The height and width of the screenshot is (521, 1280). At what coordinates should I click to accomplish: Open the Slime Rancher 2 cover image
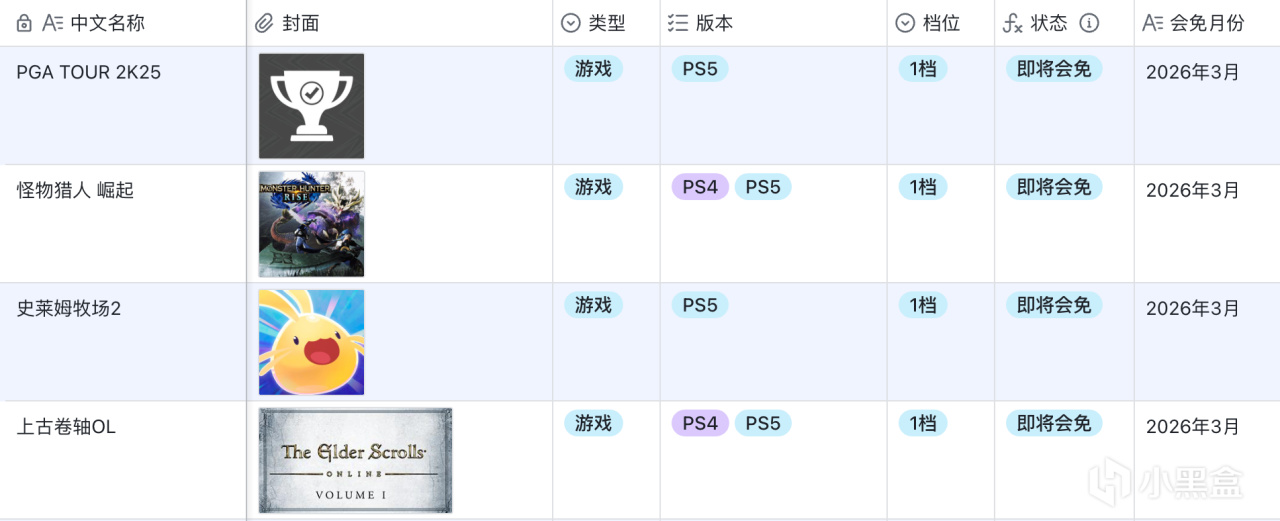[x=311, y=342]
